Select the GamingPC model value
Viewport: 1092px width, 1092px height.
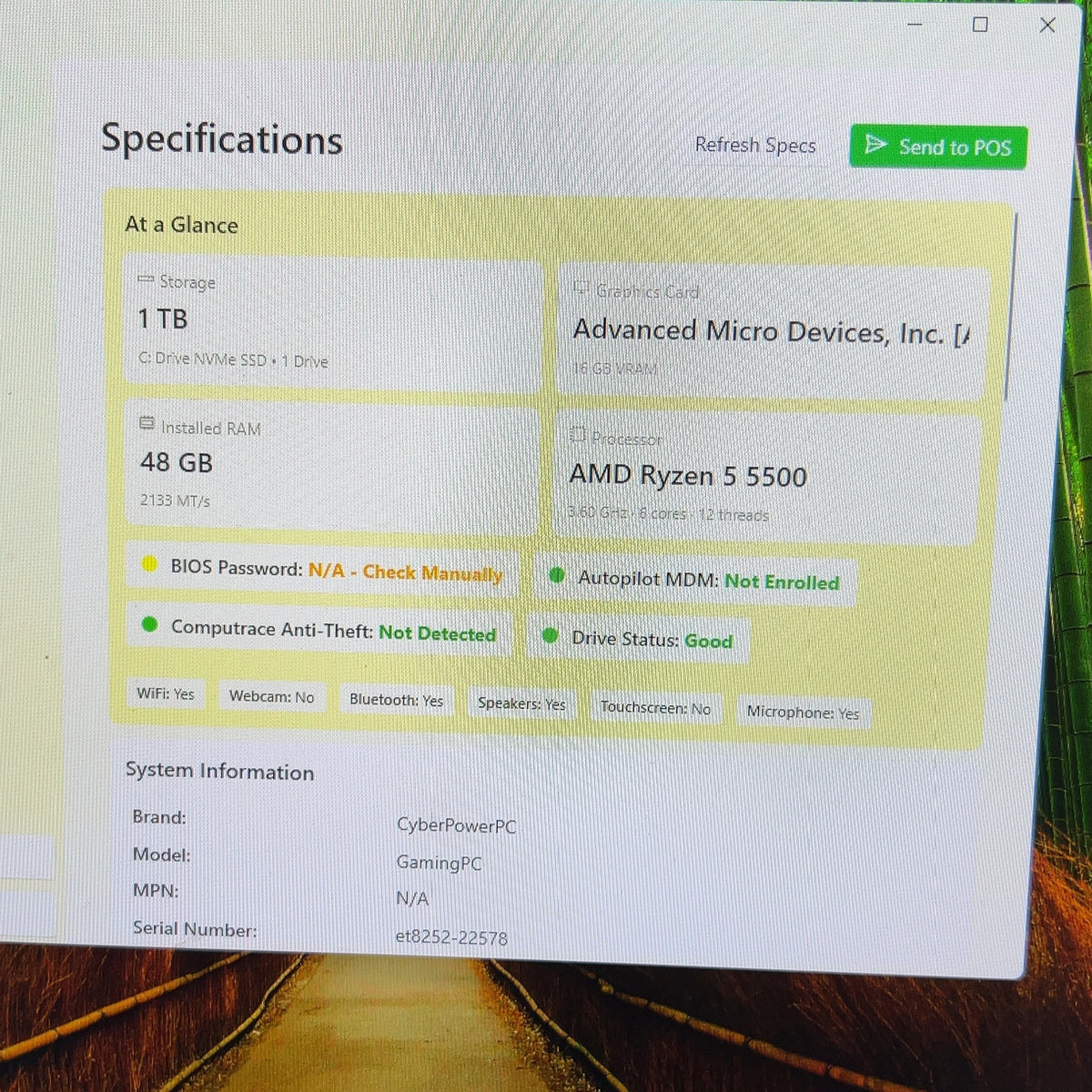coord(439,863)
